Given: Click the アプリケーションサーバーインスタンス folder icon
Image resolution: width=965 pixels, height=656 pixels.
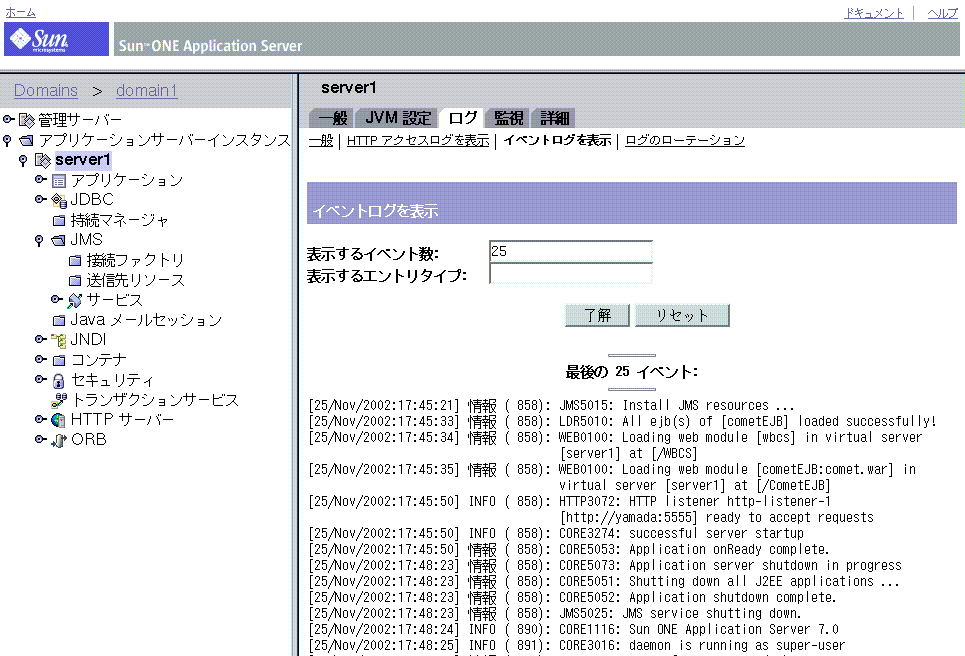Looking at the screenshot, I should [x=26, y=141].
